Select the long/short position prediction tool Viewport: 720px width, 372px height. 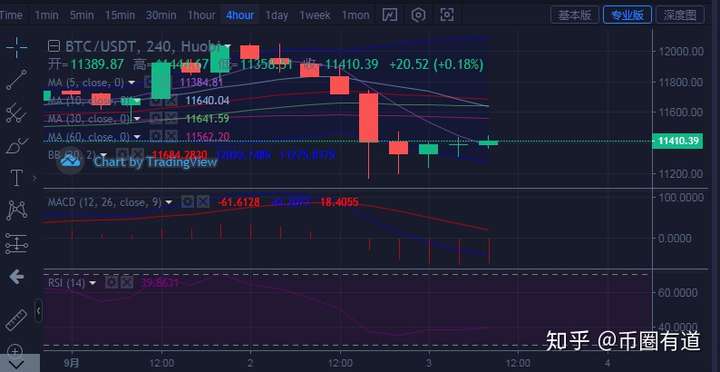(17, 243)
